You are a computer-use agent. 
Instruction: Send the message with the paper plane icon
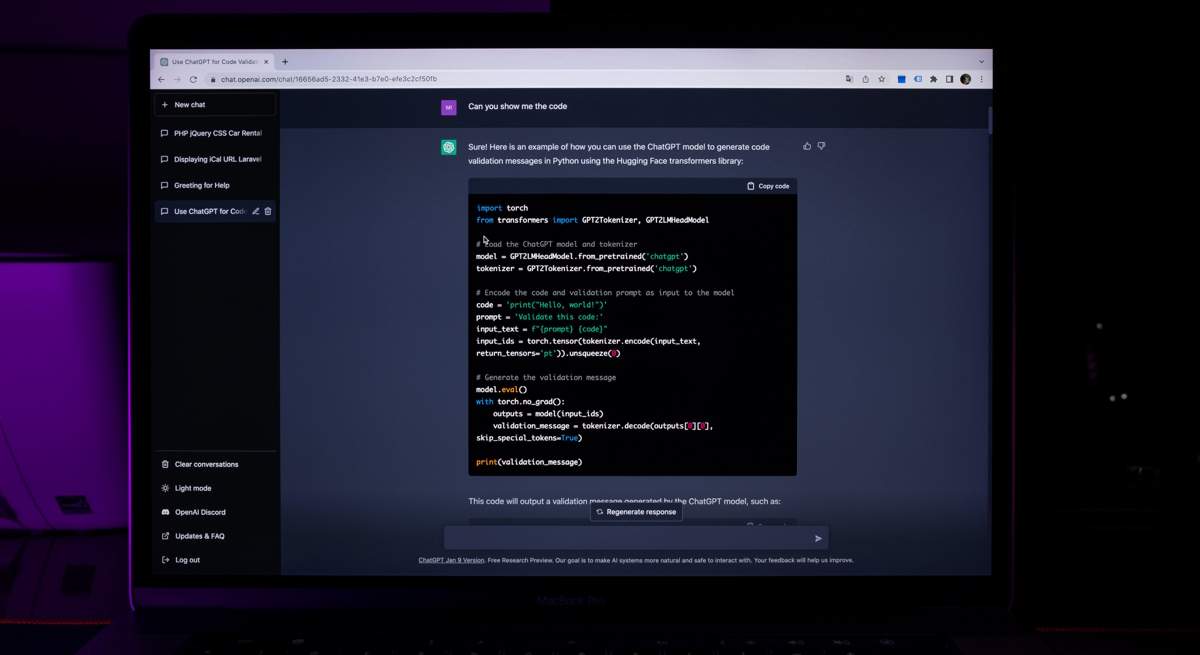[818, 538]
